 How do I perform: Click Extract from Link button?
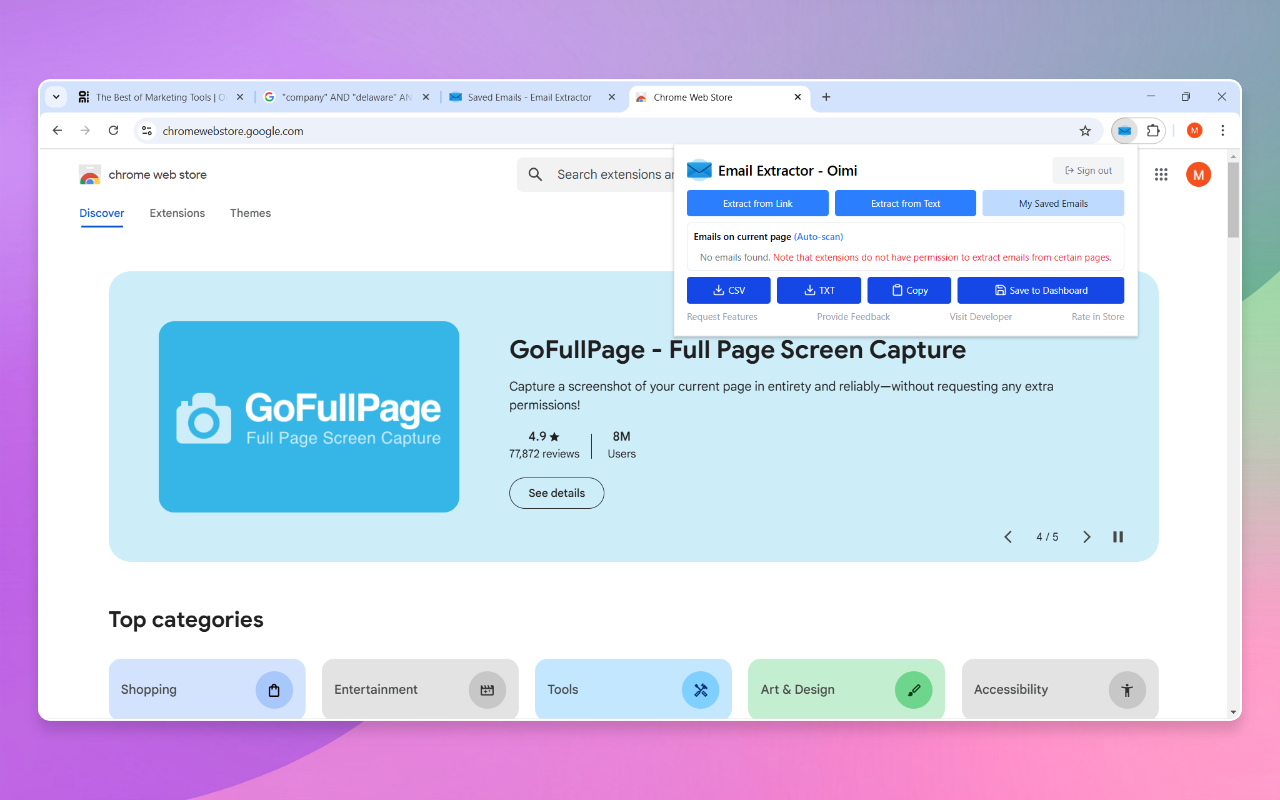pyautogui.click(x=758, y=203)
